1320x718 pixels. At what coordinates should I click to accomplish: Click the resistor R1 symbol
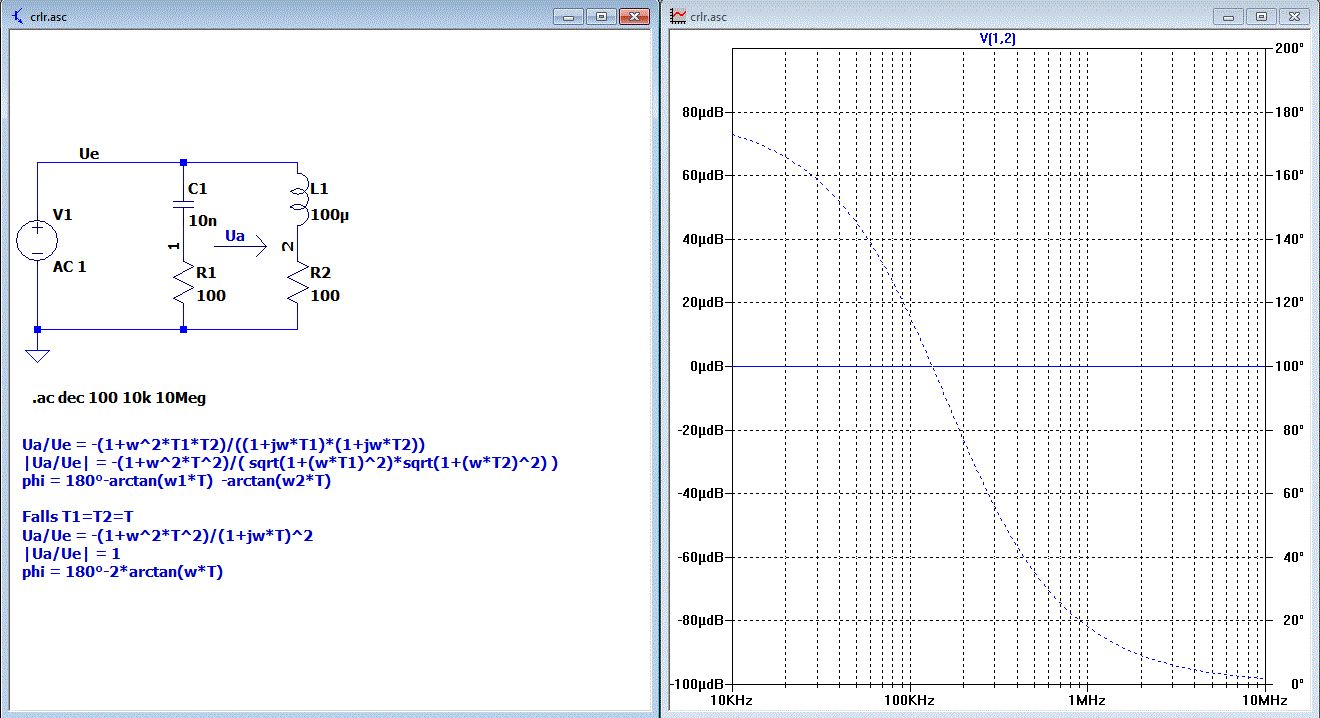click(182, 283)
